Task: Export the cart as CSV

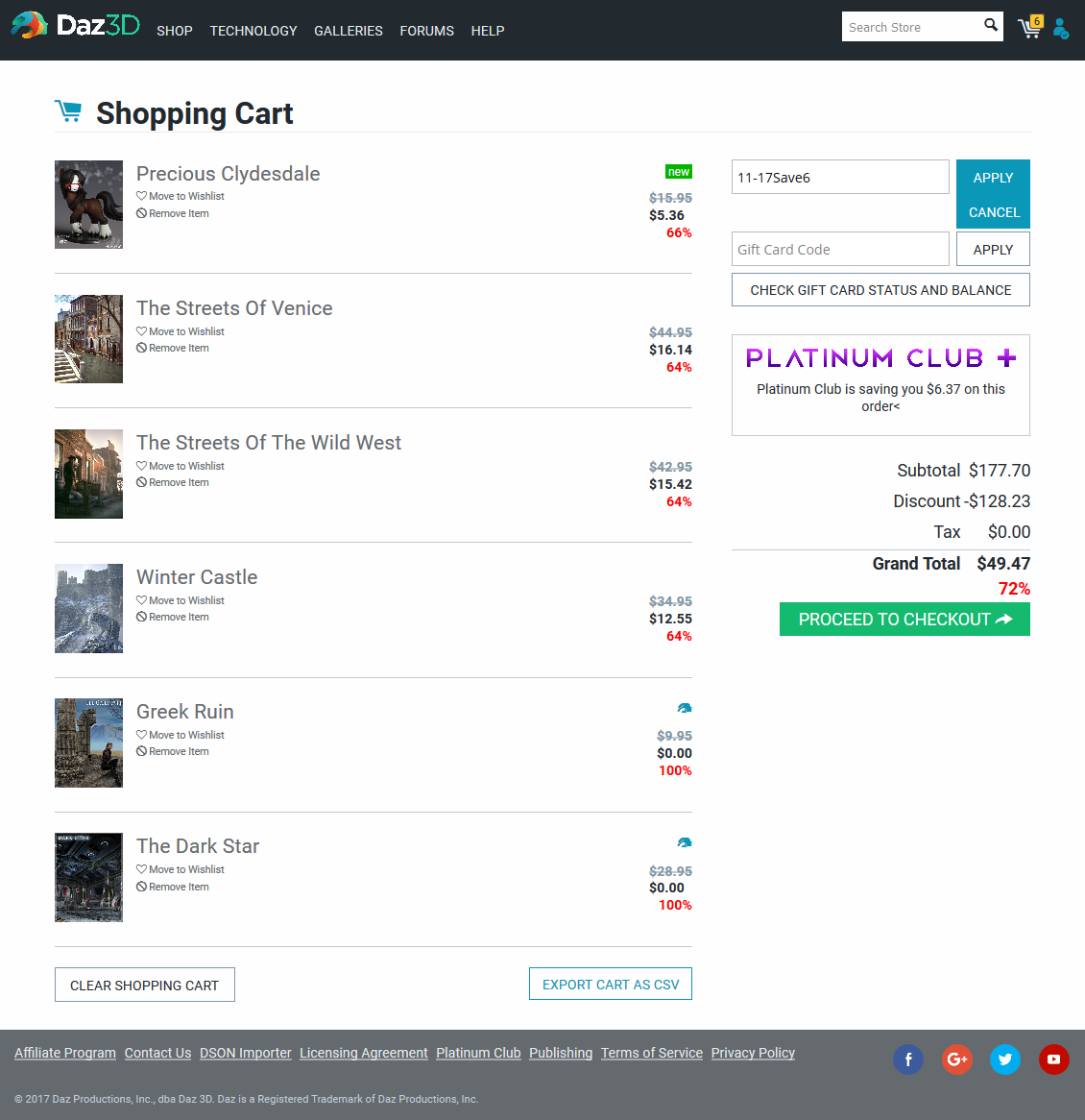Action: 610,983
